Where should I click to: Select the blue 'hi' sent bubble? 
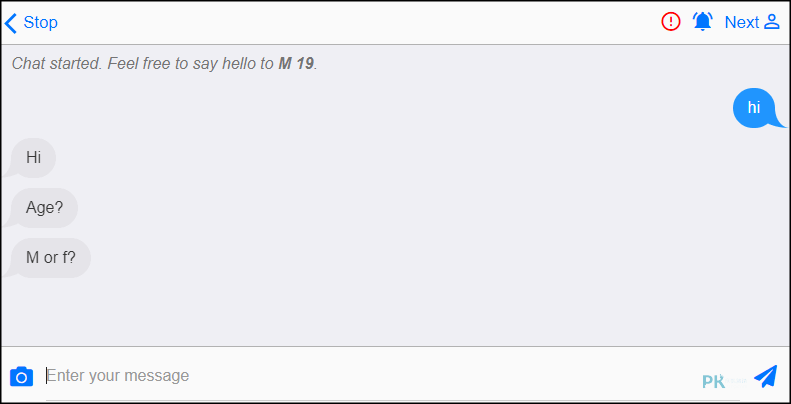754,107
